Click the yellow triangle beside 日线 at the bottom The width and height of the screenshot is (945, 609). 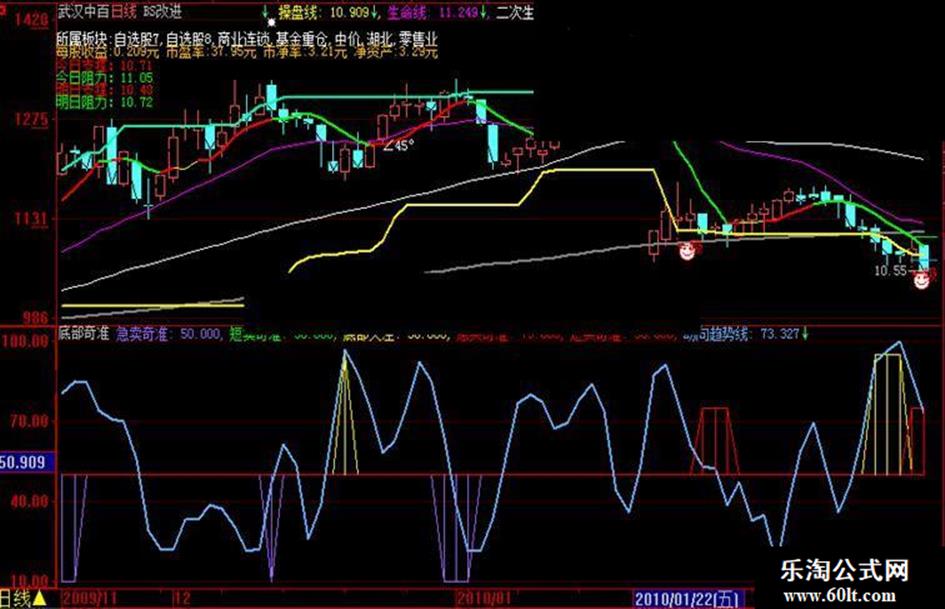[x=39, y=599]
